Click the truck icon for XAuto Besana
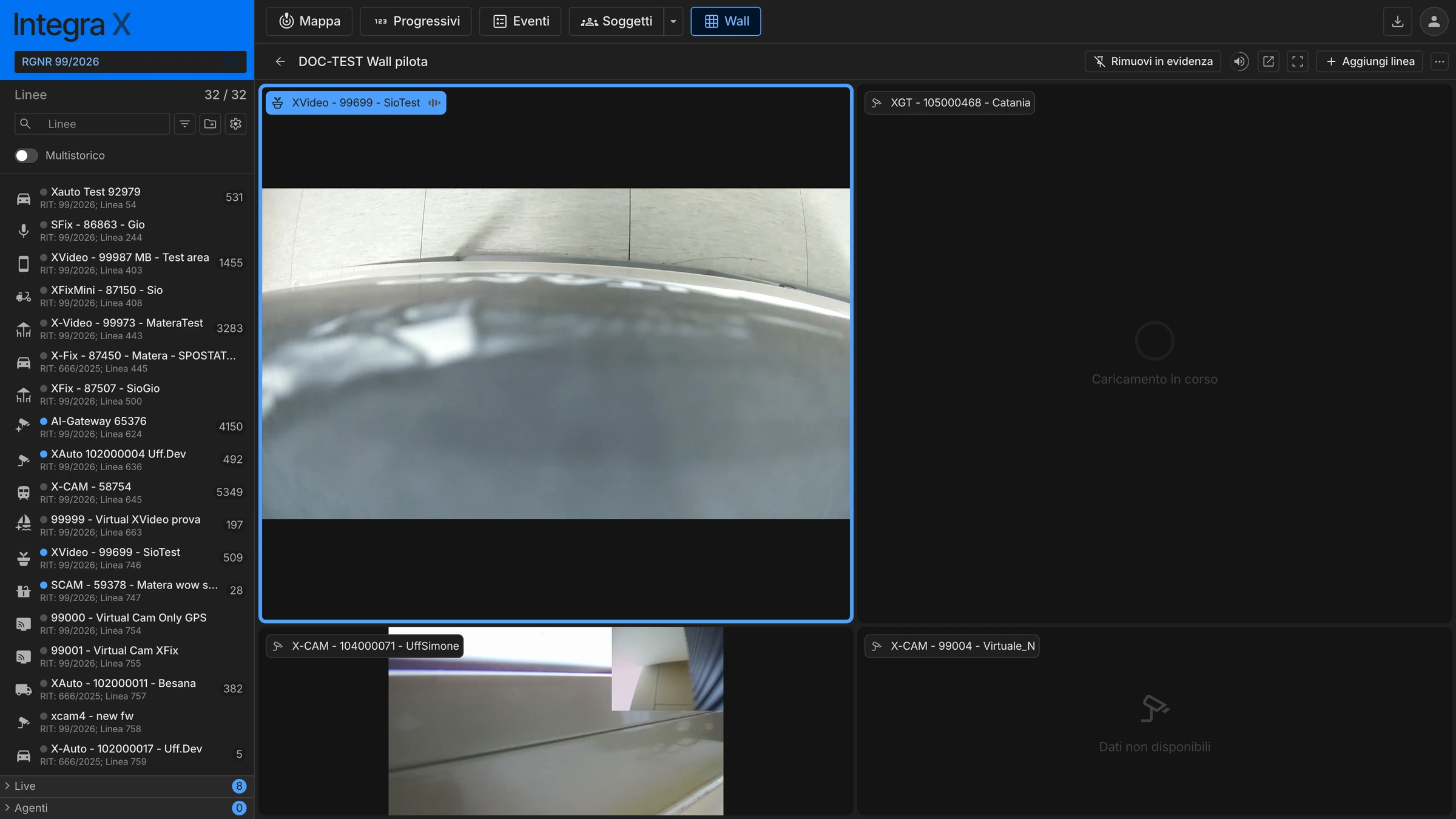The width and height of the screenshot is (1456, 819). 24,690
